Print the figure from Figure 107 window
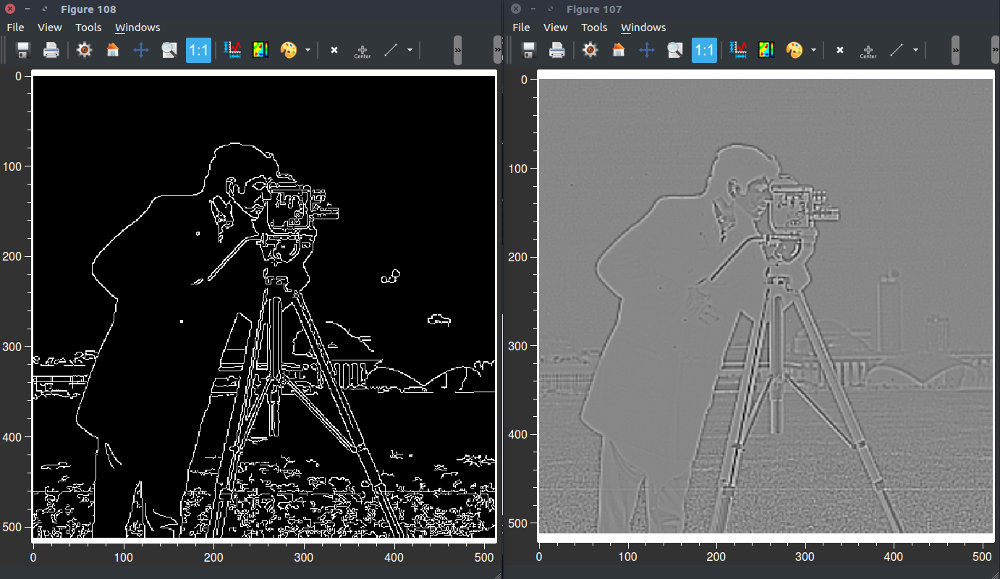 point(557,50)
